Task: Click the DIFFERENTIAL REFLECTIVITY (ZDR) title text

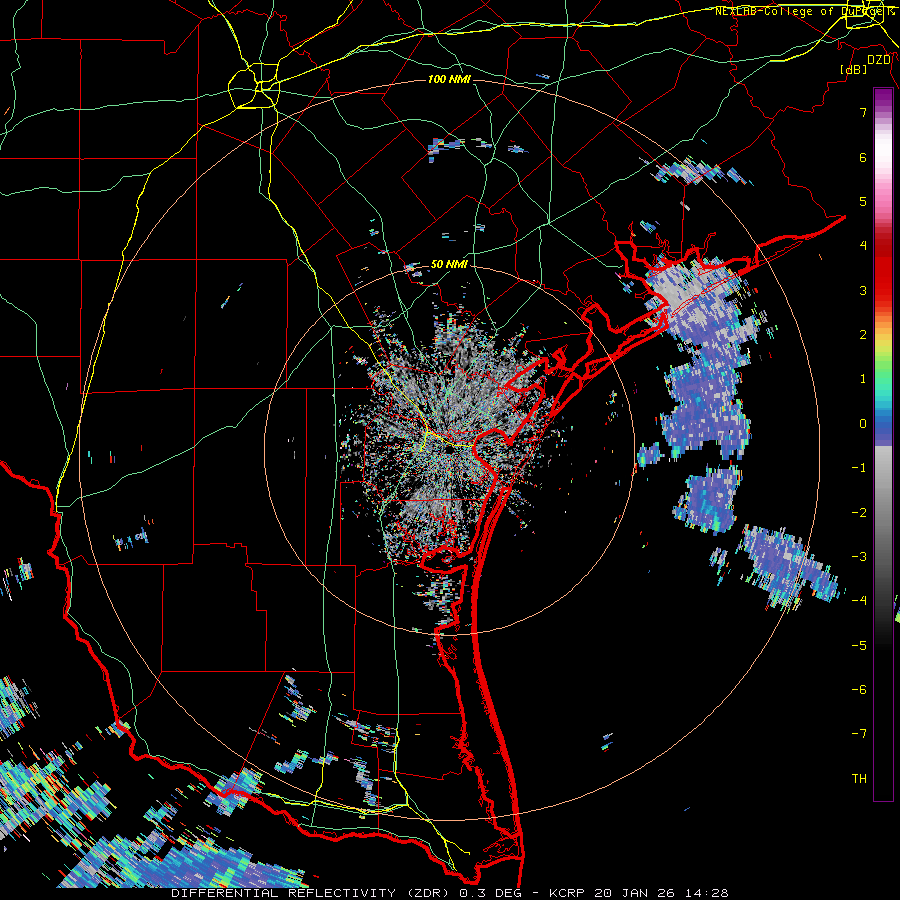Action: pos(311,893)
